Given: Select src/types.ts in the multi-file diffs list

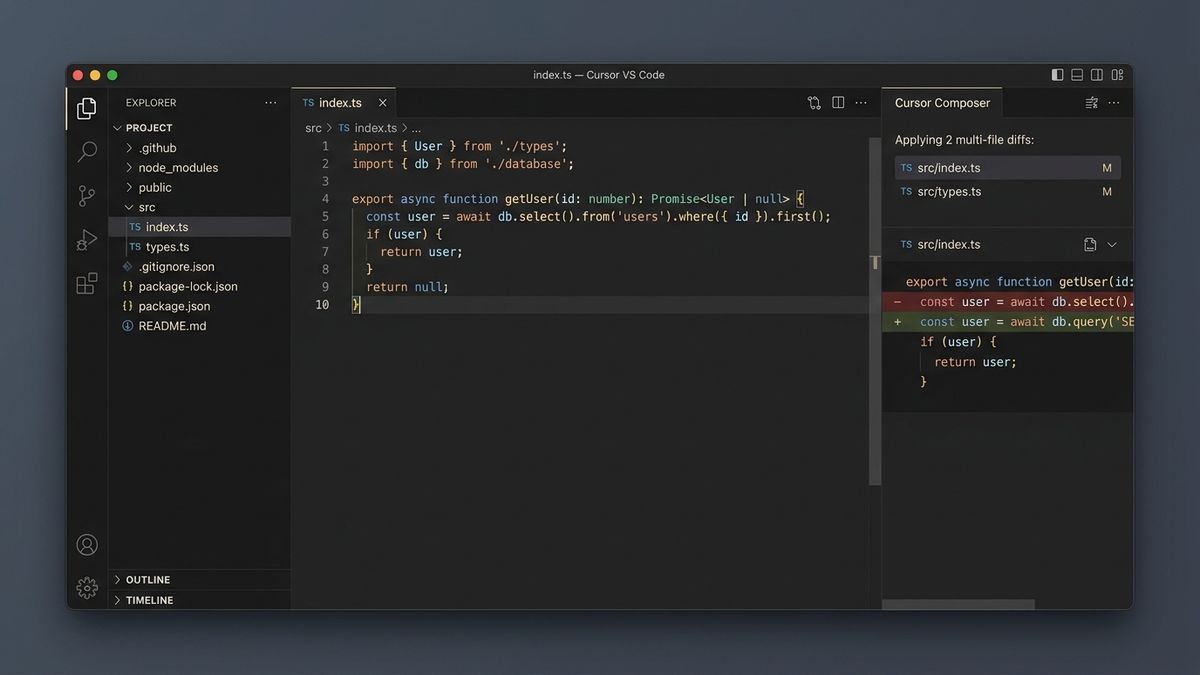Looking at the screenshot, I should 1007,191.
